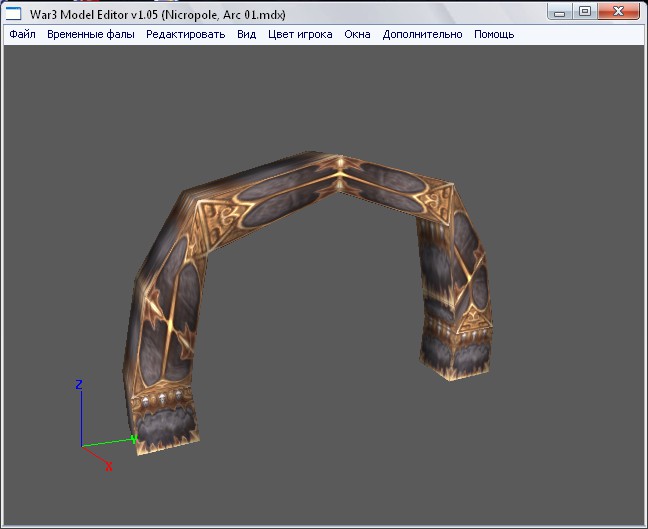Open the Временные фалы menu

tap(91, 34)
